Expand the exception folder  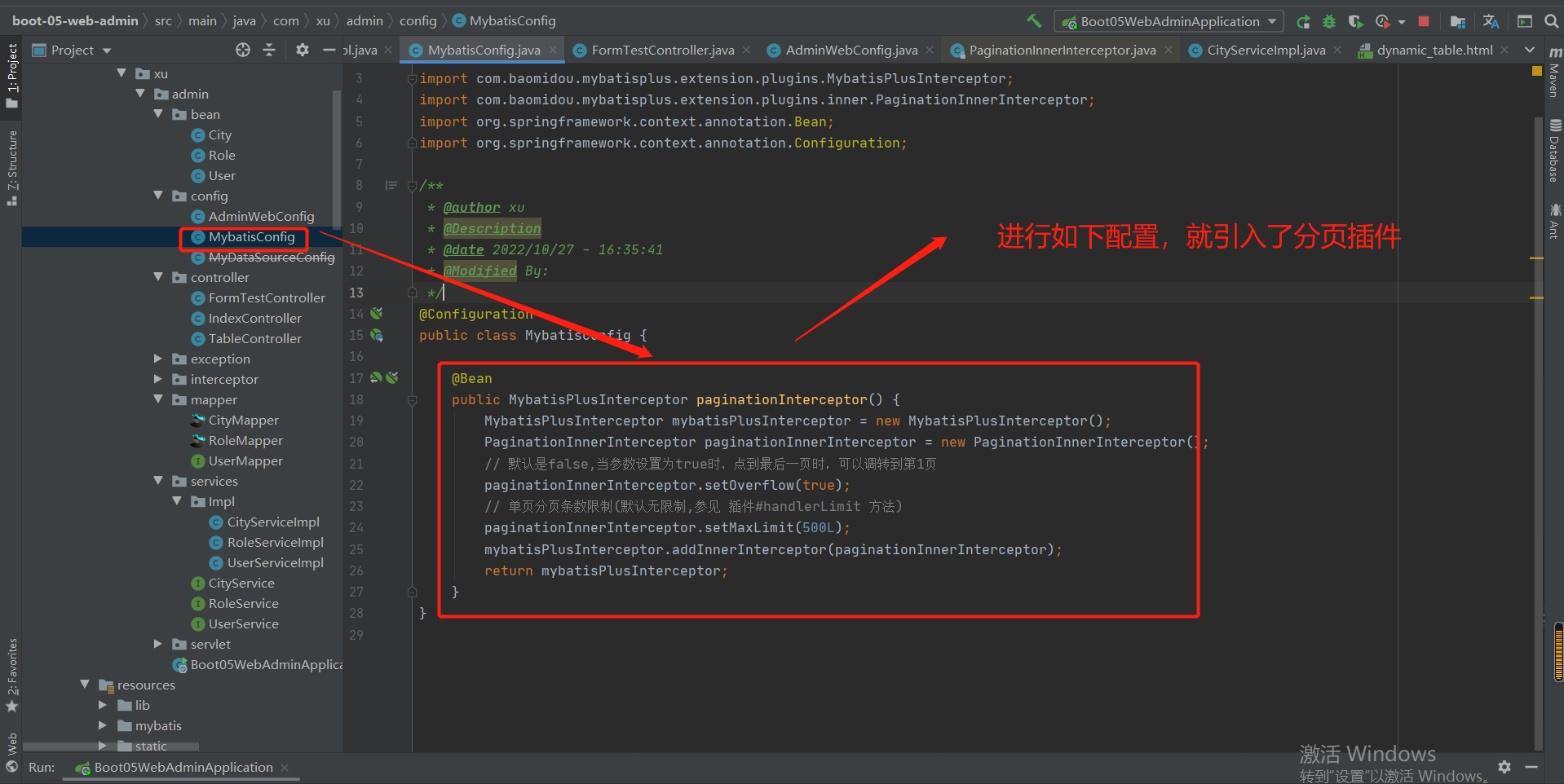pyautogui.click(x=158, y=359)
